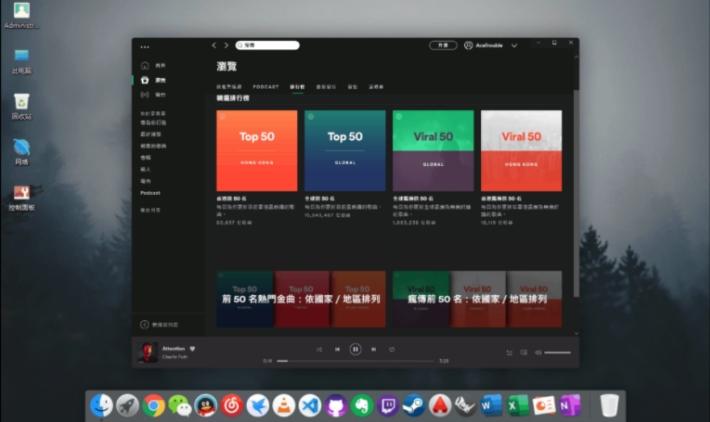Open the Viral 50 Global playlist cover
Image resolution: width=710 pixels, height=422 pixels.
pyautogui.click(x=433, y=151)
